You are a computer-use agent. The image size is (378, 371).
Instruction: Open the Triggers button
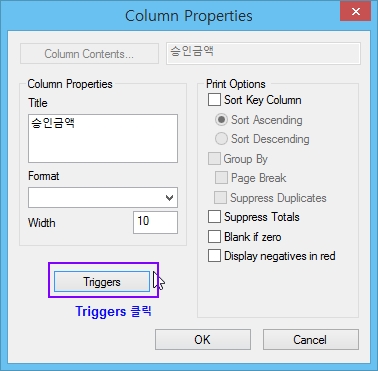coord(102,282)
